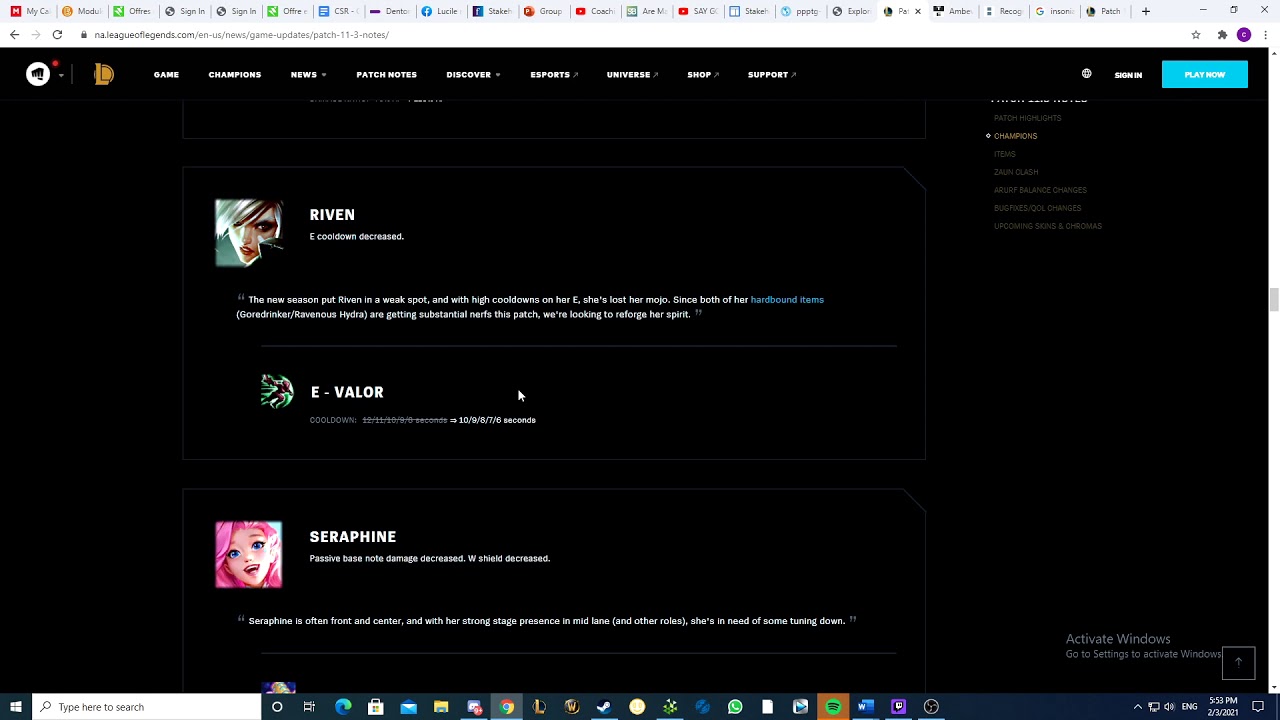The height and width of the screenshot is (720, 1280).
Task: Click the Play Now button
Action: coord(1204,74)
